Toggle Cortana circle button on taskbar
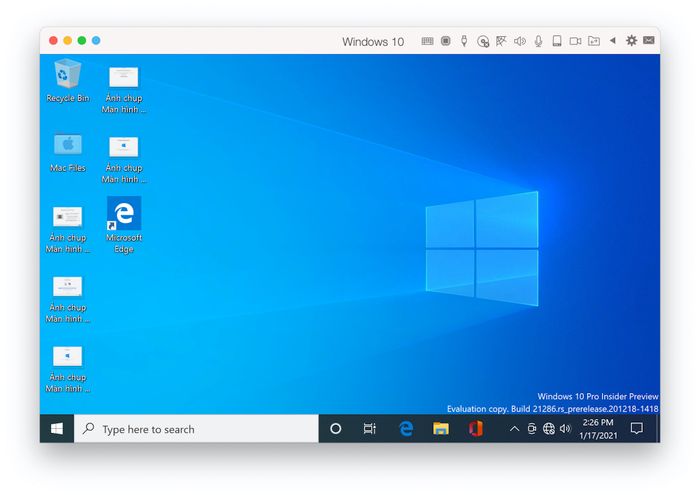 [x=336, y=429]
